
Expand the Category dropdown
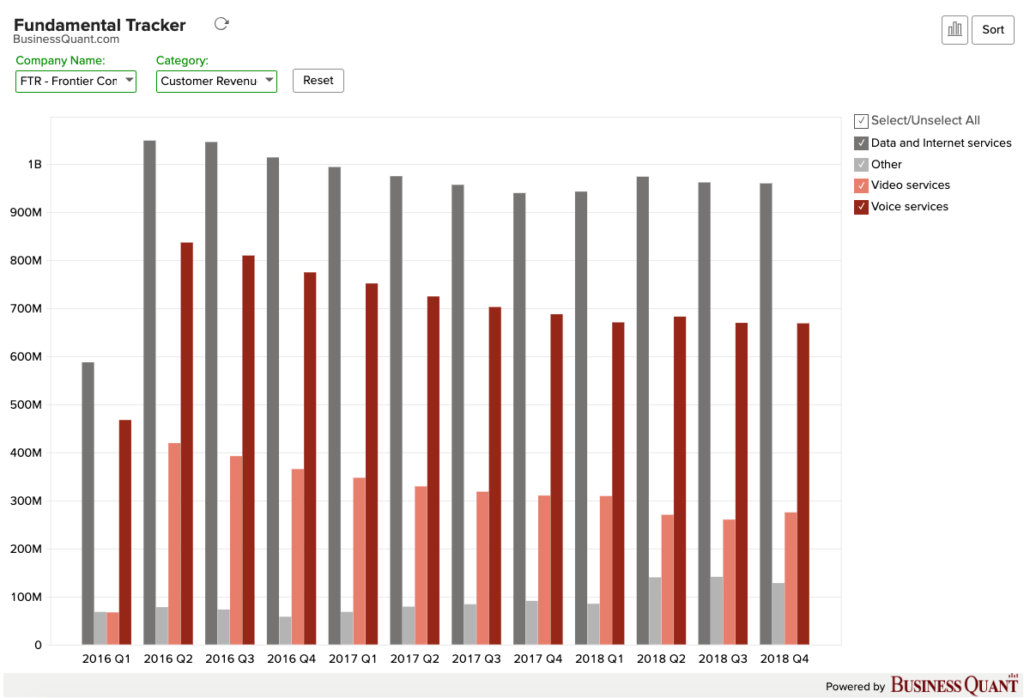(x=216, y=81)
